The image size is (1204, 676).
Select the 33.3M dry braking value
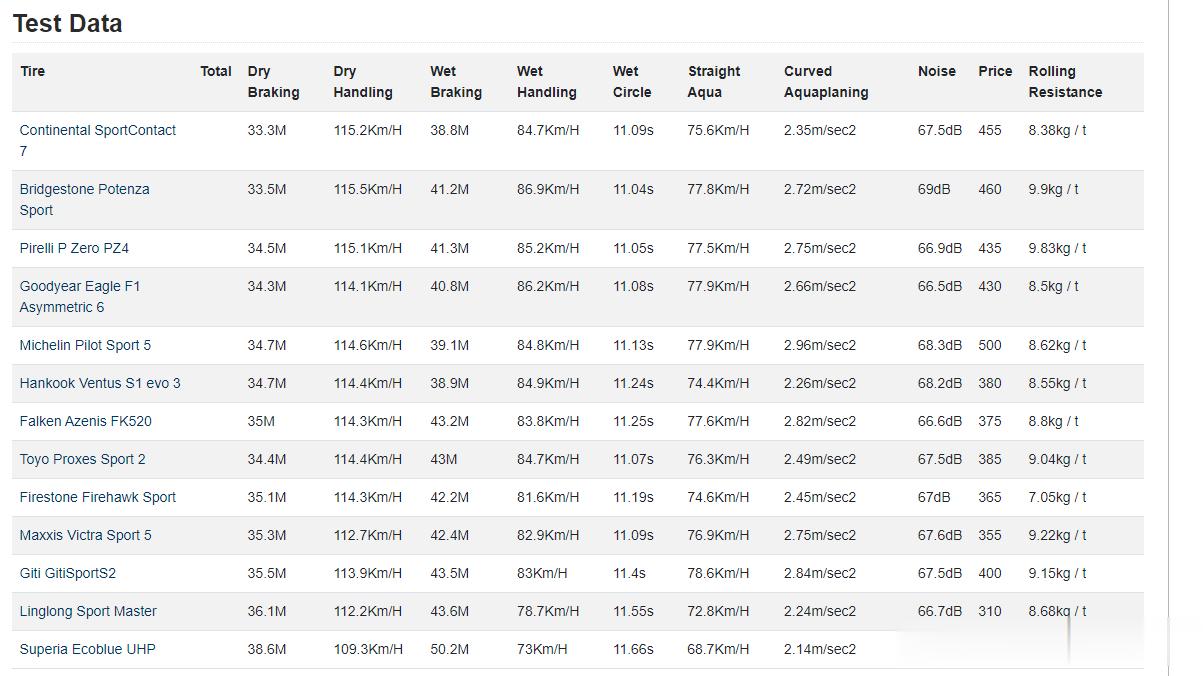[267, 130]
